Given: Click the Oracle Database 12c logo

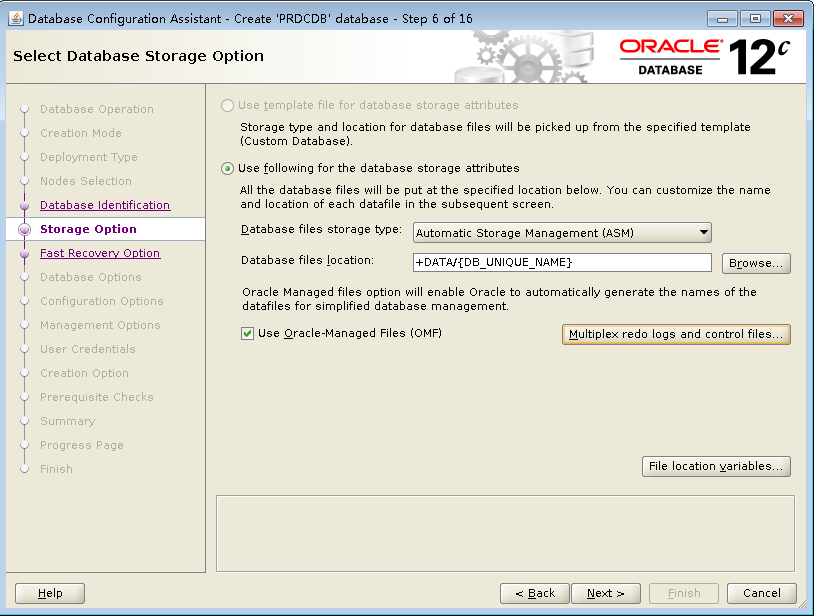Looking at the screenshot, I should click(705, 57).
